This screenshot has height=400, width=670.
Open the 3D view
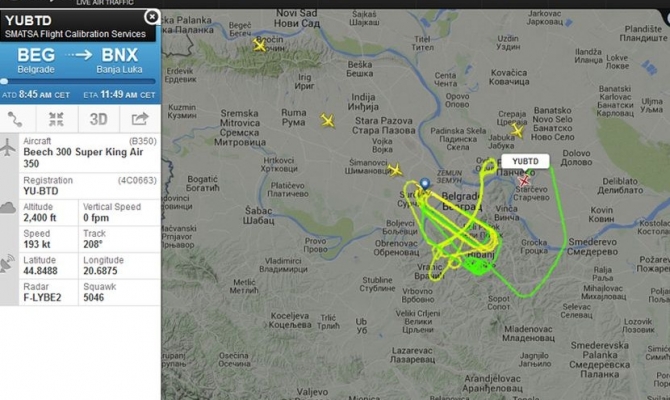point(98,119)
